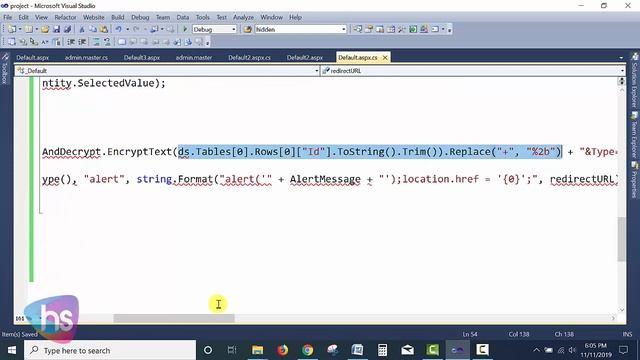Click the redirectURL identifier in the code
640x360 pixels.
[583, 179]
